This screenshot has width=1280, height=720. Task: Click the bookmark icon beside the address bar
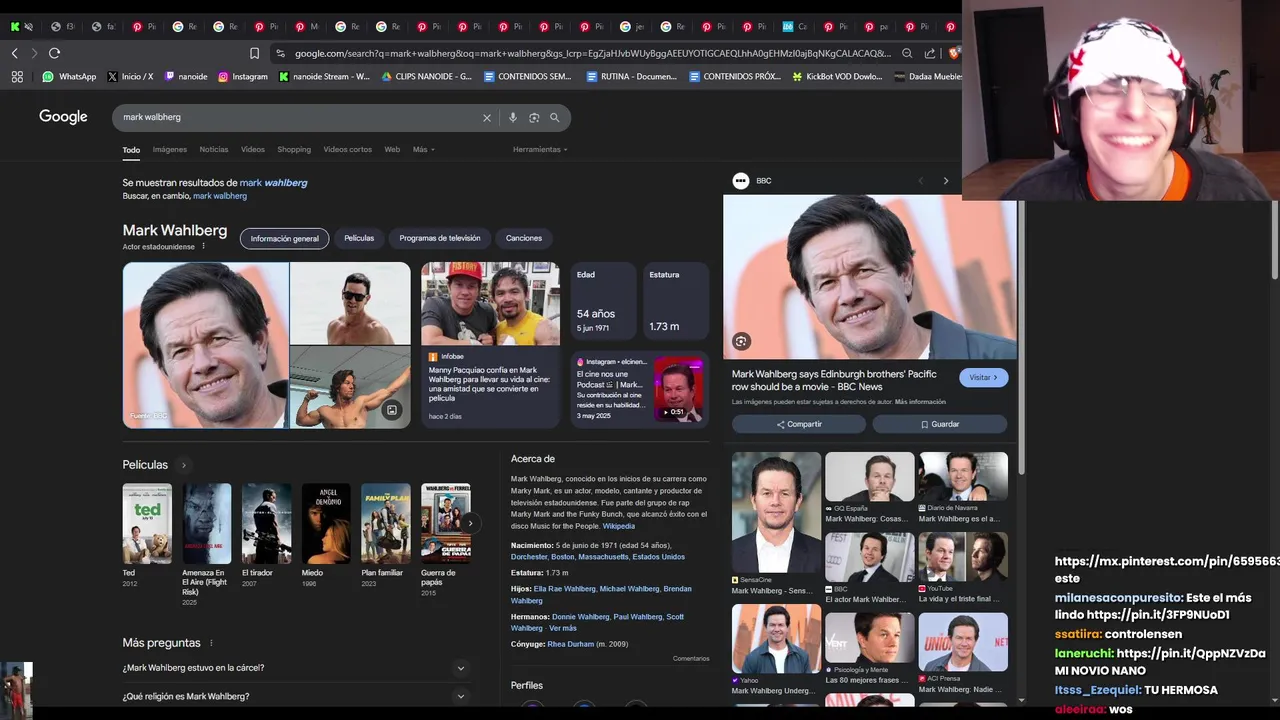click(x=254, y=53)
